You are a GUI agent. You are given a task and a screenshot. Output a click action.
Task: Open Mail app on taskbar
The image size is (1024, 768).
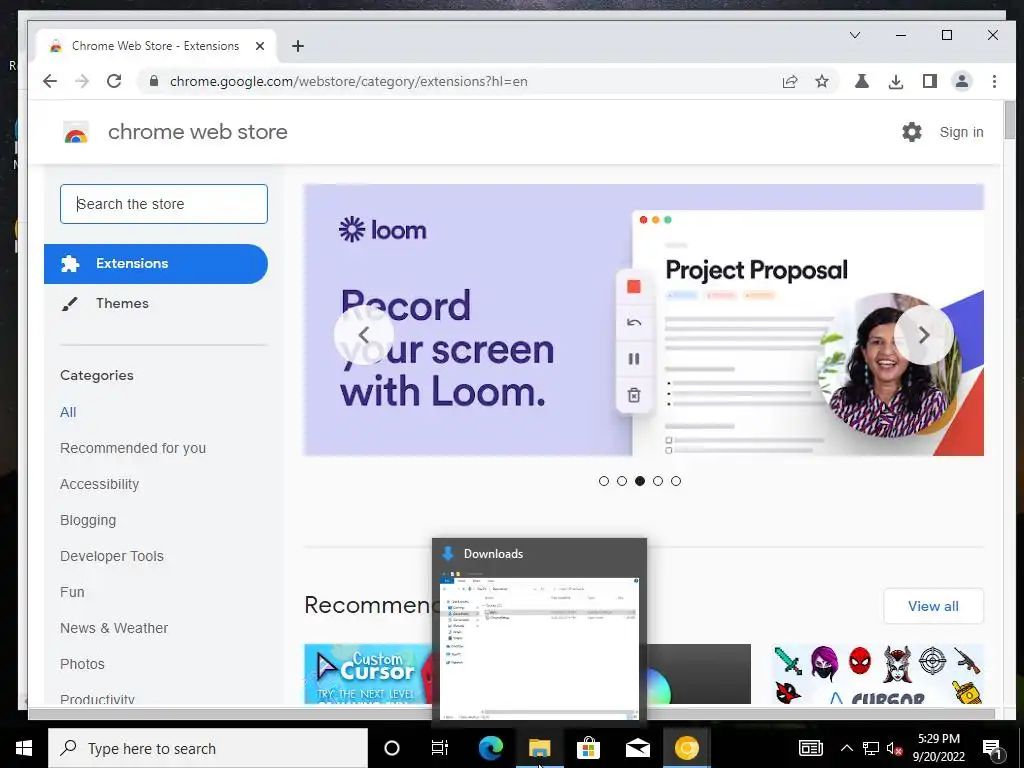[x=637, y=748]
